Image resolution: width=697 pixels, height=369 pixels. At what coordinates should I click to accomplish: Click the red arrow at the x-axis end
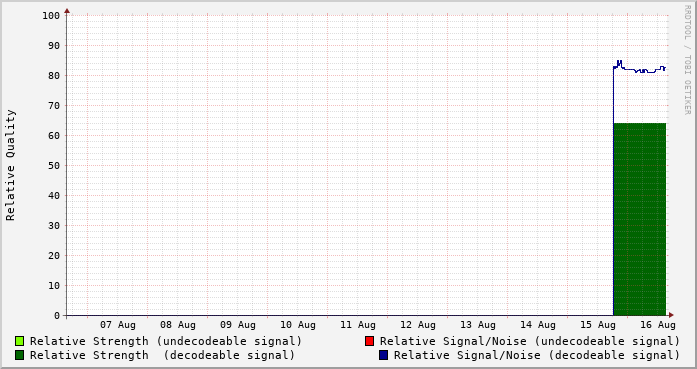pos(671,315)
